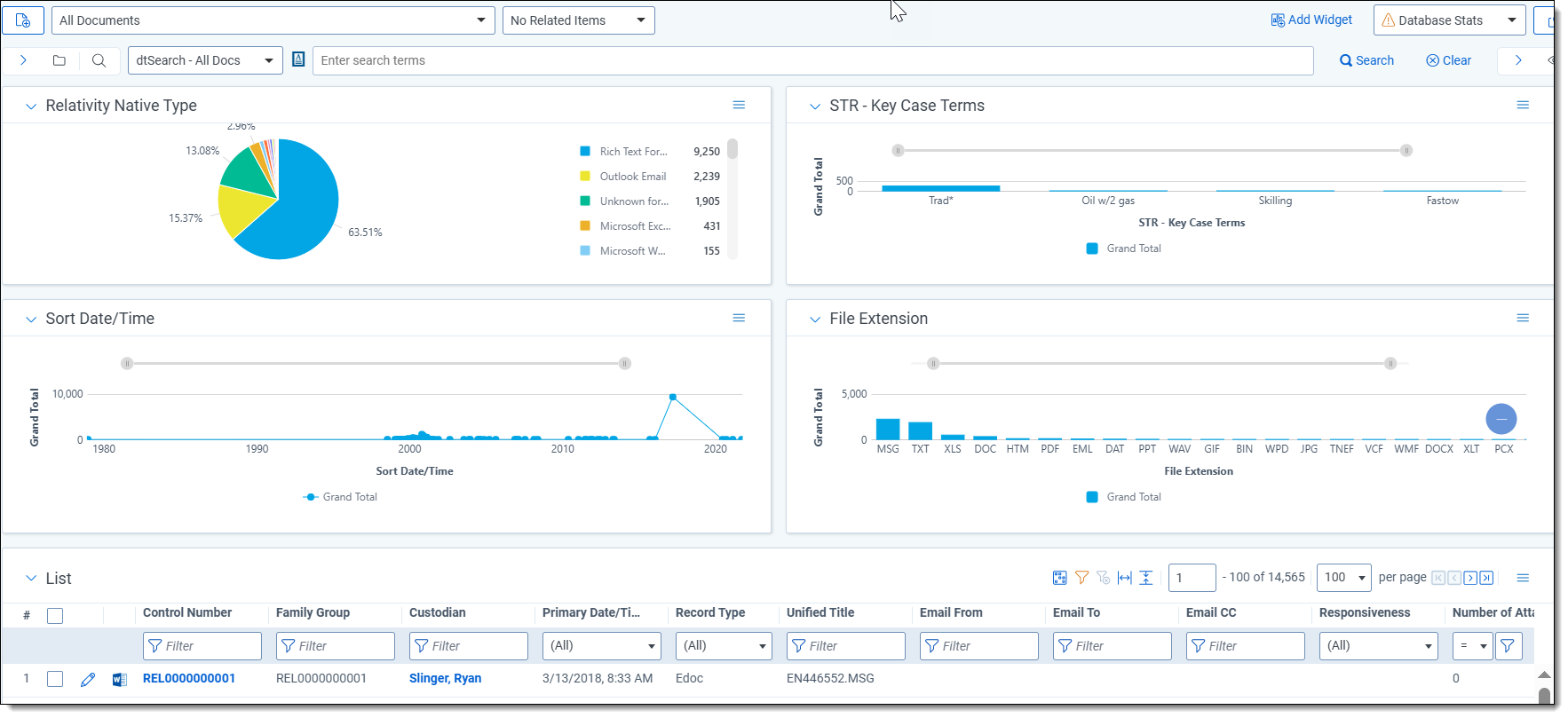The image size is (1568, 718).
Task: Click the New Document icon button
Action: pyautogui.click(x=23, y=20)
